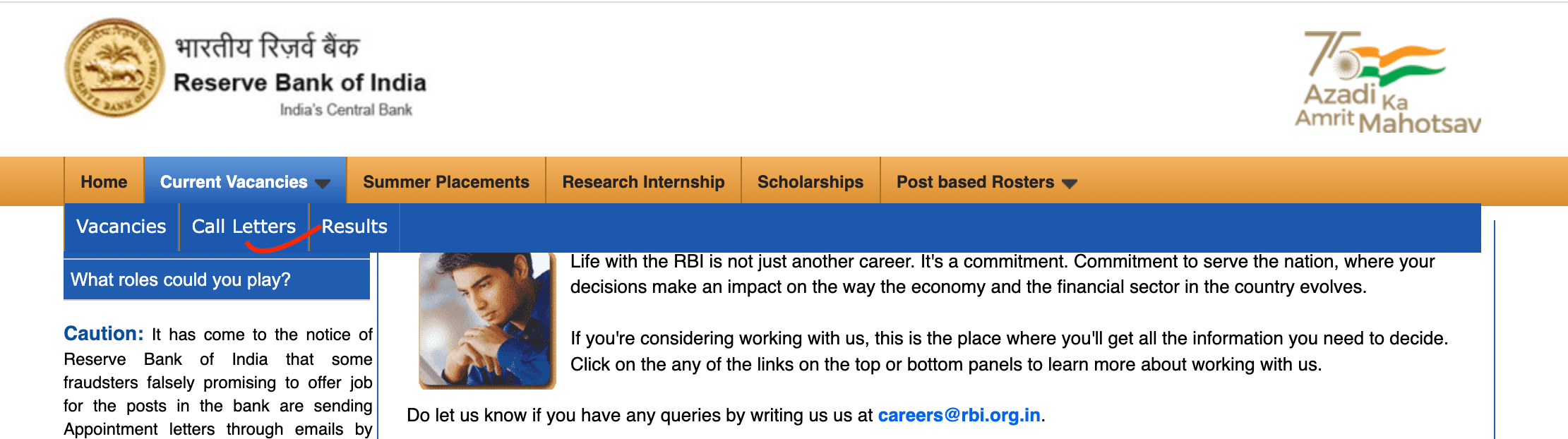Viewport: 1568px width, 439px height.
Task: Click the photo of the thoughtful man
Action: [x=487, y=320]
